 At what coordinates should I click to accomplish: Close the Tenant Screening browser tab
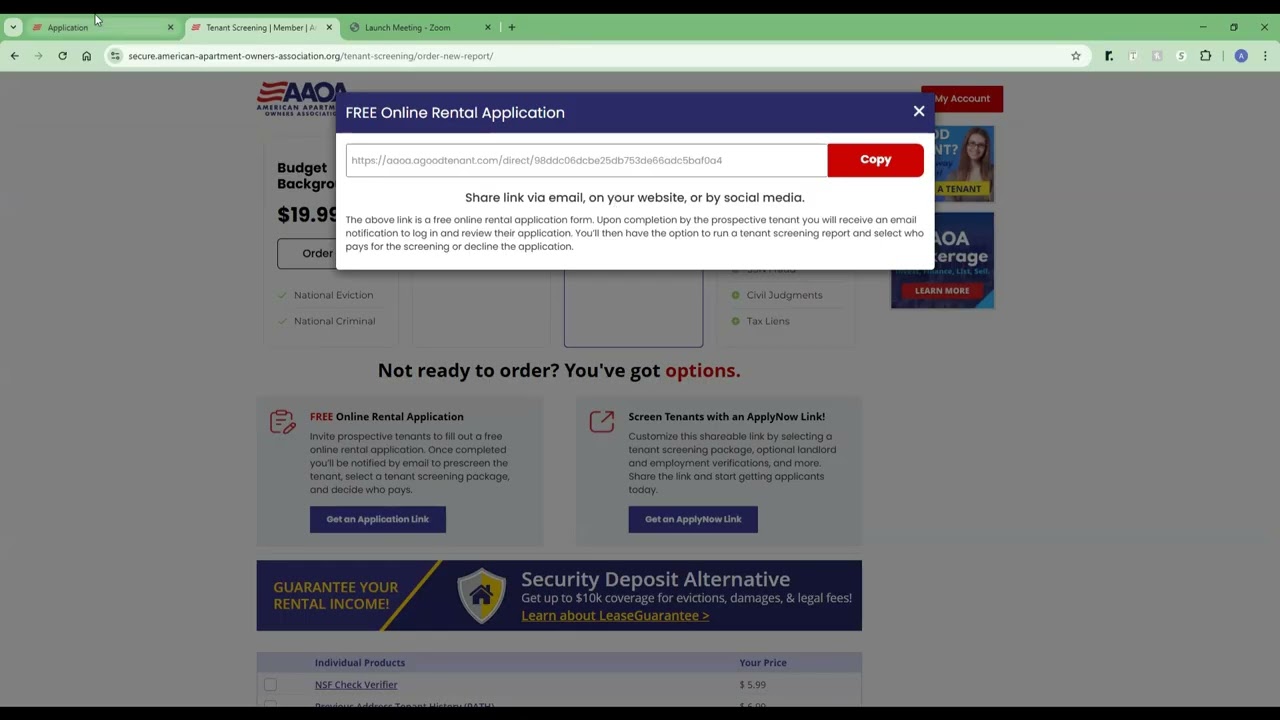(329, 28)
